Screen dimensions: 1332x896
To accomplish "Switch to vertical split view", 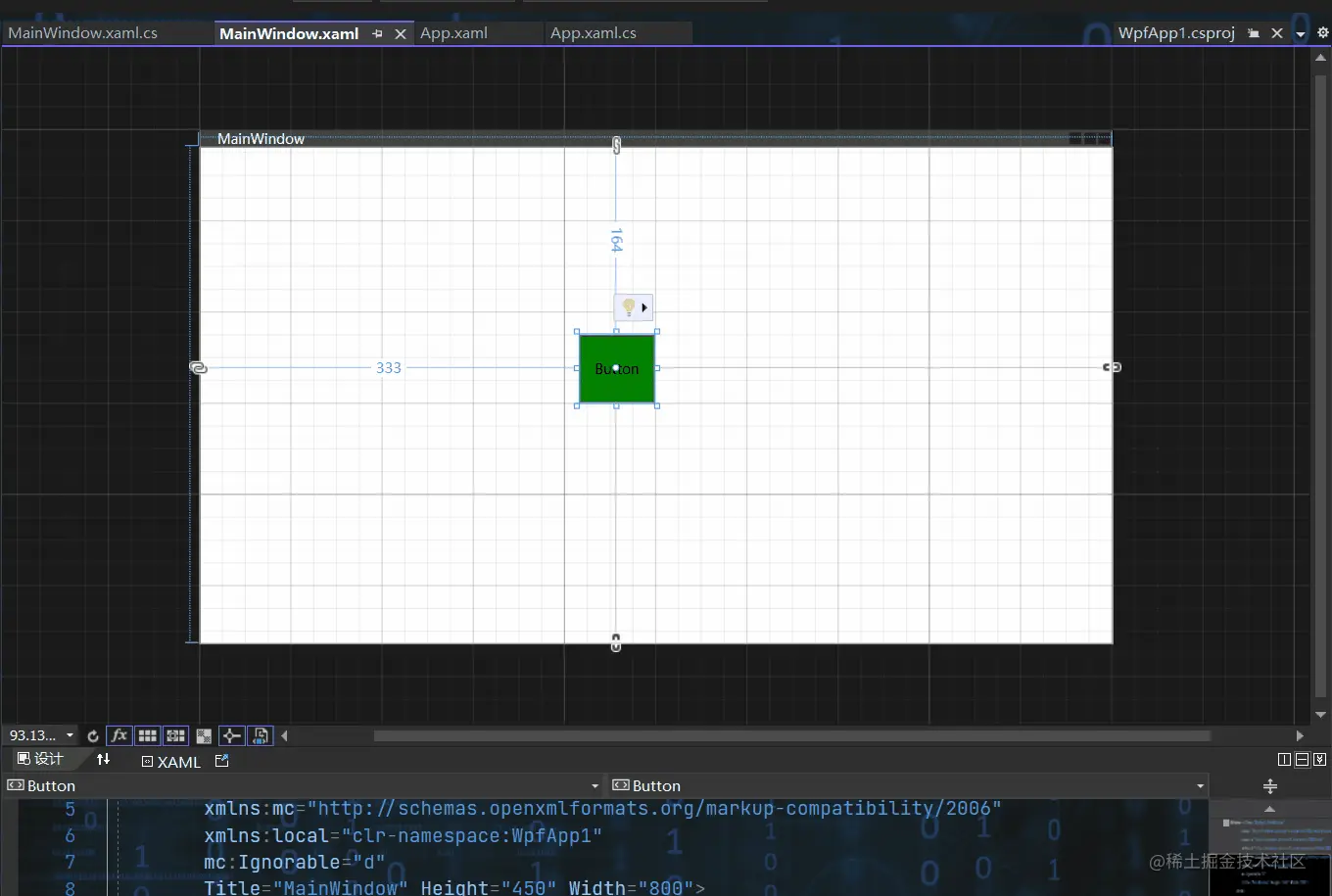I will pos(1284,760).
